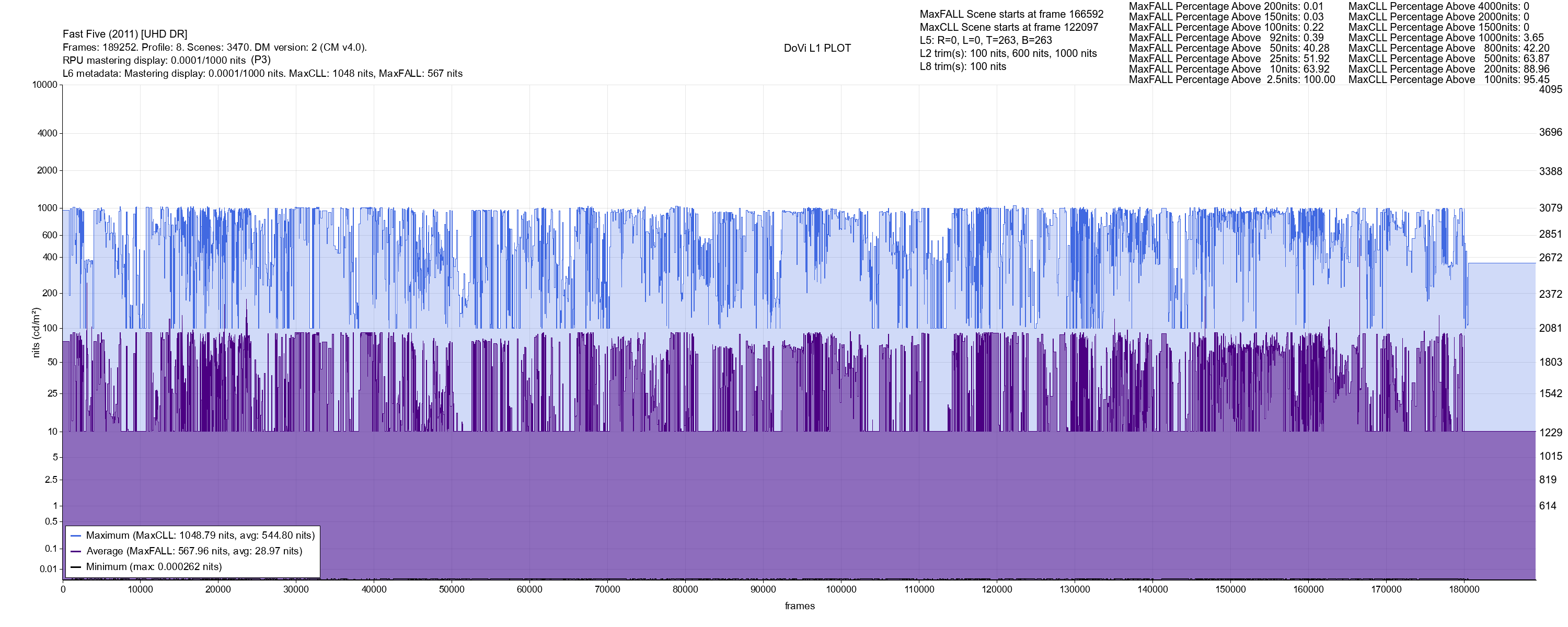Click the Fast Five (2011) title text
This screenshot has width=1568, height=627.
point(125,34)
